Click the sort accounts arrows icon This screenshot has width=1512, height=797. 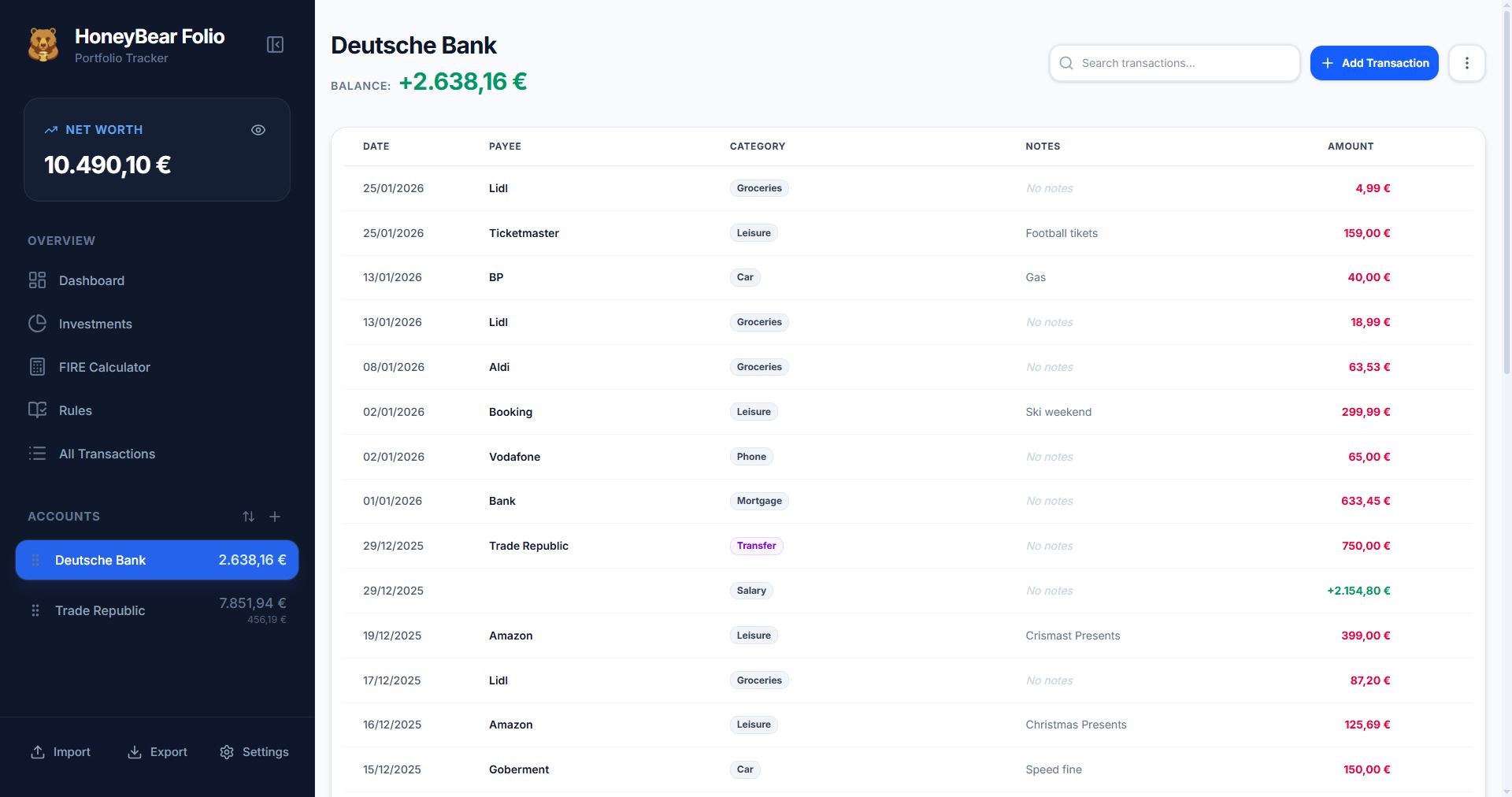(249, 517)
